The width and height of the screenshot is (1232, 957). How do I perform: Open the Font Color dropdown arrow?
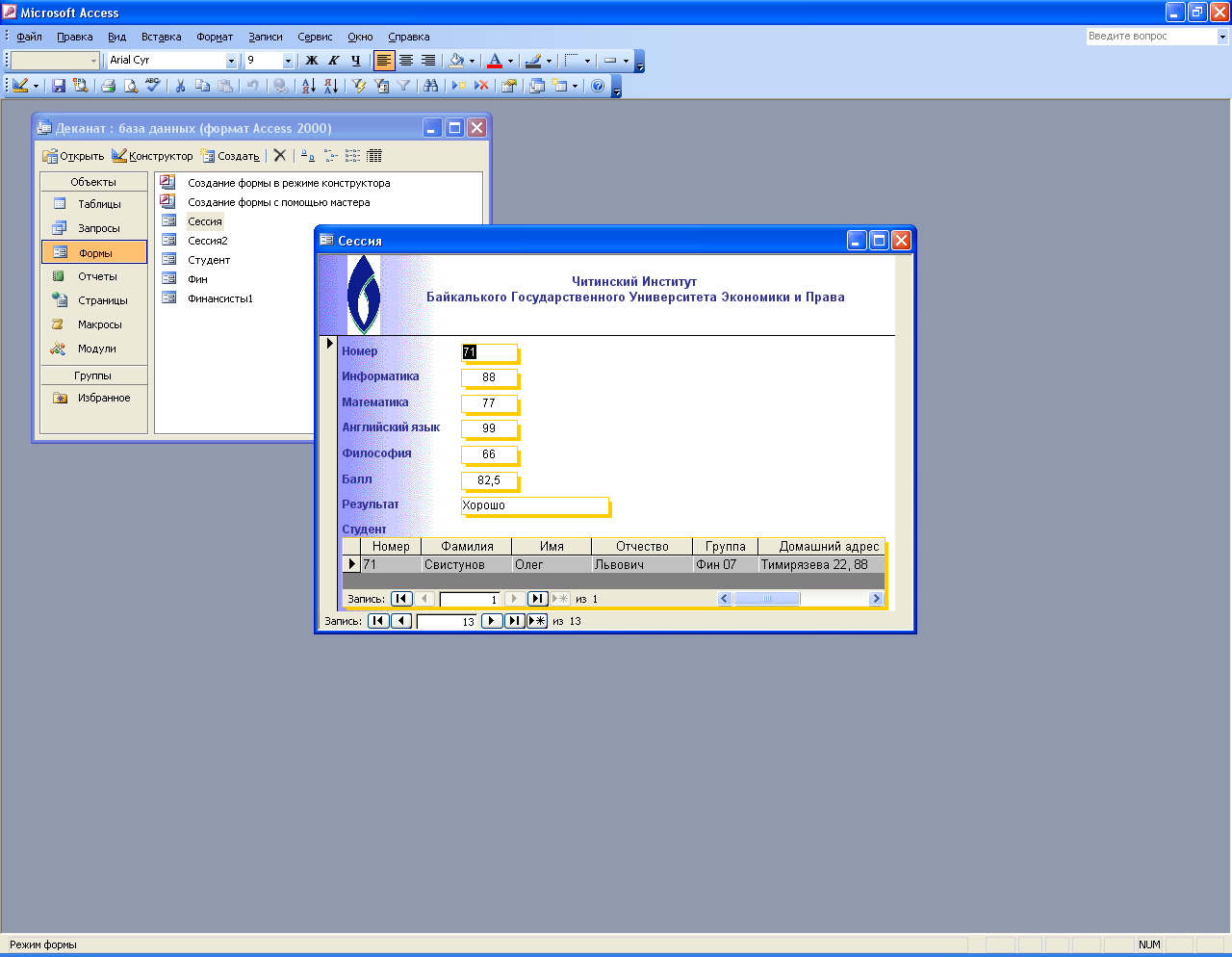(x=510, y=61)
